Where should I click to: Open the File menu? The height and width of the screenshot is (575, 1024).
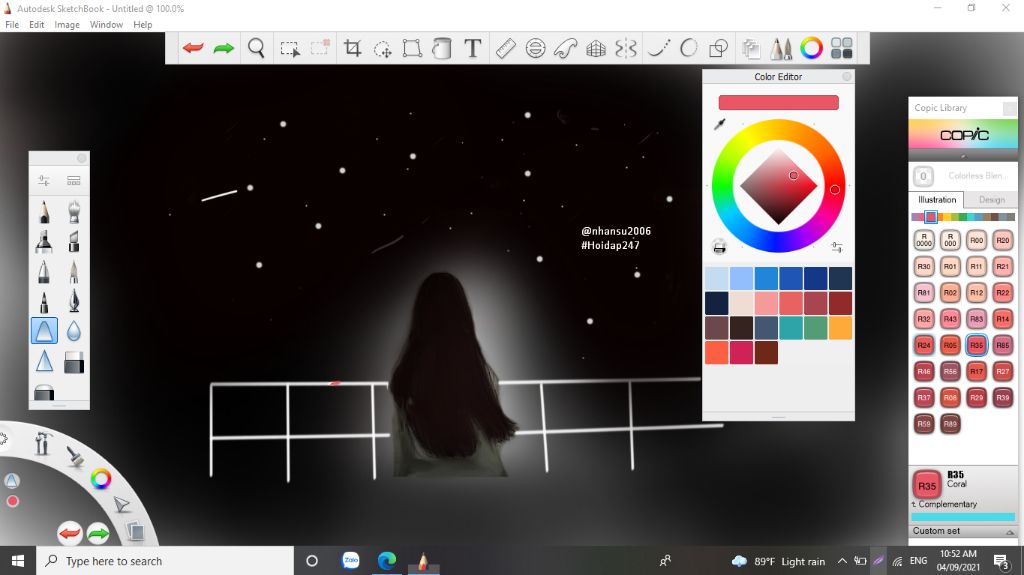click(12, 25)
